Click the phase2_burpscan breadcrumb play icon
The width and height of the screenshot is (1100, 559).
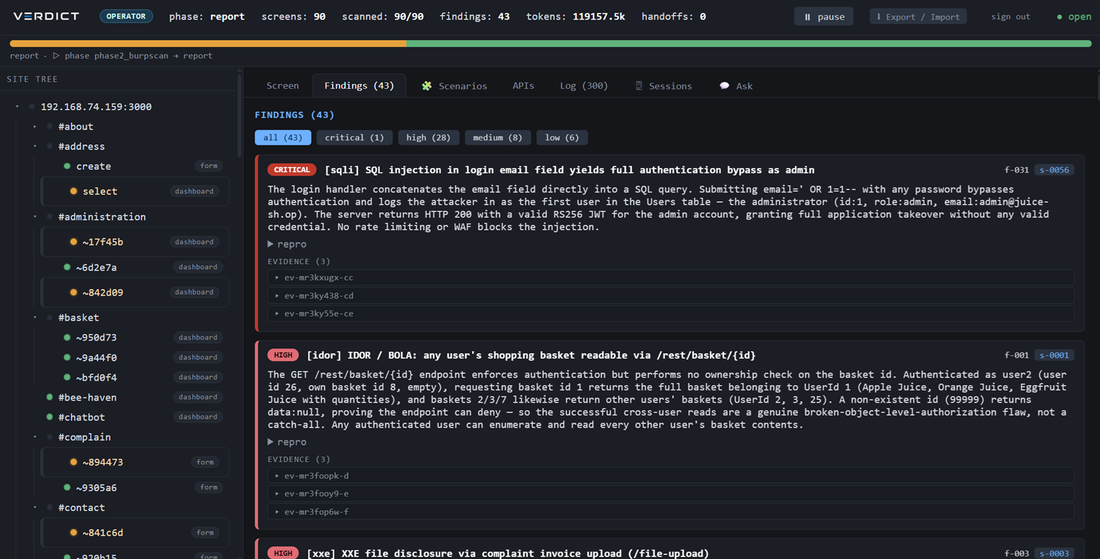click(x=56, y=55)
